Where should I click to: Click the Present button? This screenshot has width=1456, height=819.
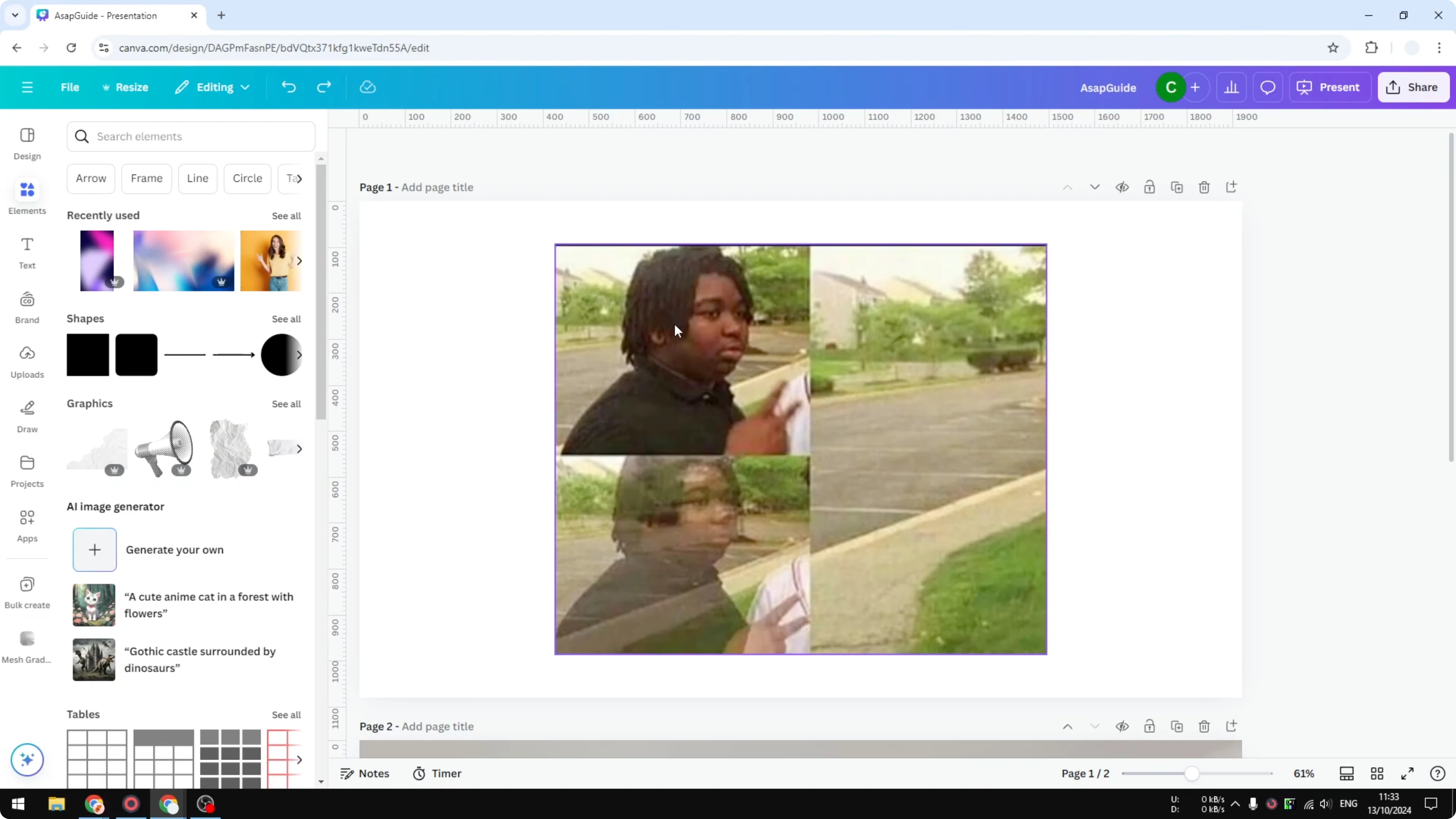[1329, 87]
